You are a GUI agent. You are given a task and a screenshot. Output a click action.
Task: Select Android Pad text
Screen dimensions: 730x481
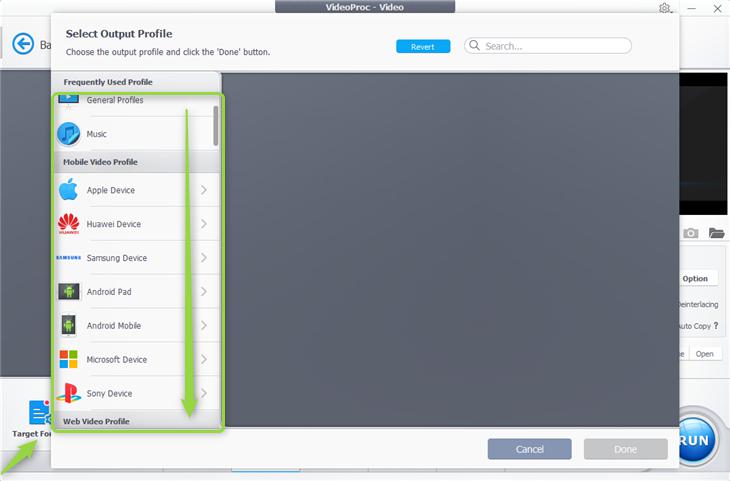click(x=109, y=292)
